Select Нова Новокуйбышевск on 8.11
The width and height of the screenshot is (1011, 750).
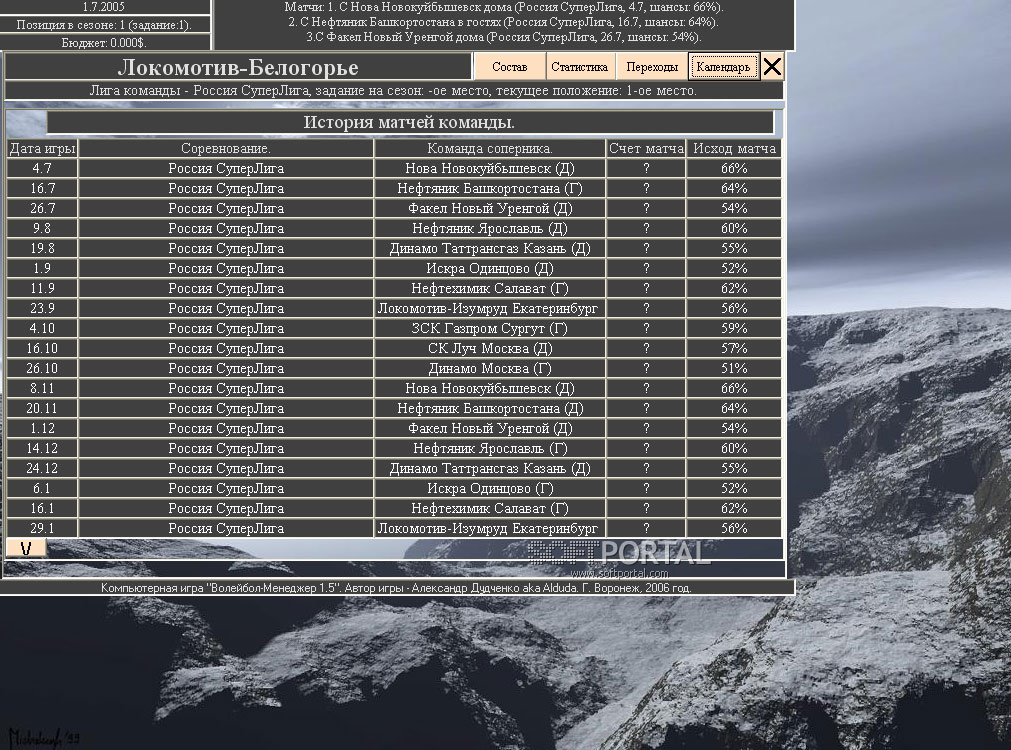[x=490, y=388]
